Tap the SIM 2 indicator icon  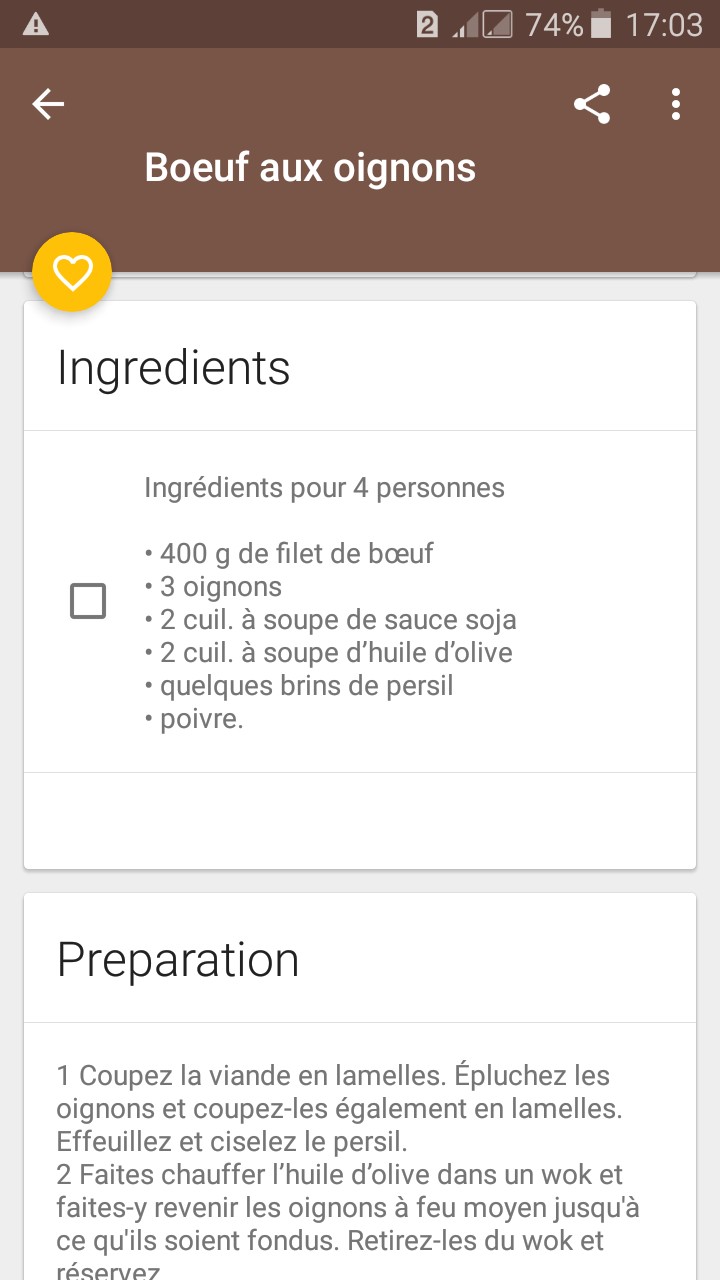tap(427, 24)
